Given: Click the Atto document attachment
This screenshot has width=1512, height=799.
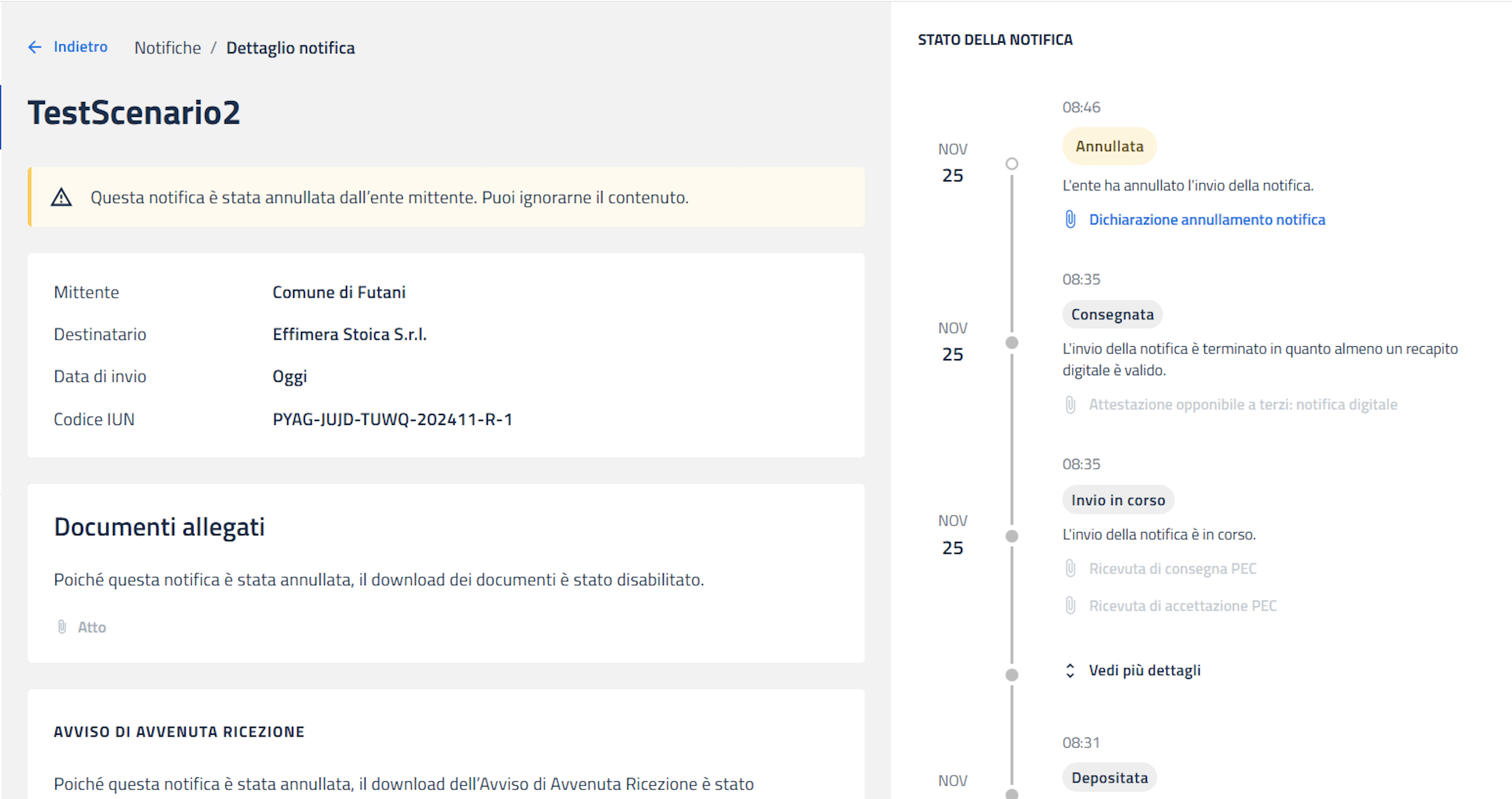Looking at the screenshot, I should pos(91,627).
